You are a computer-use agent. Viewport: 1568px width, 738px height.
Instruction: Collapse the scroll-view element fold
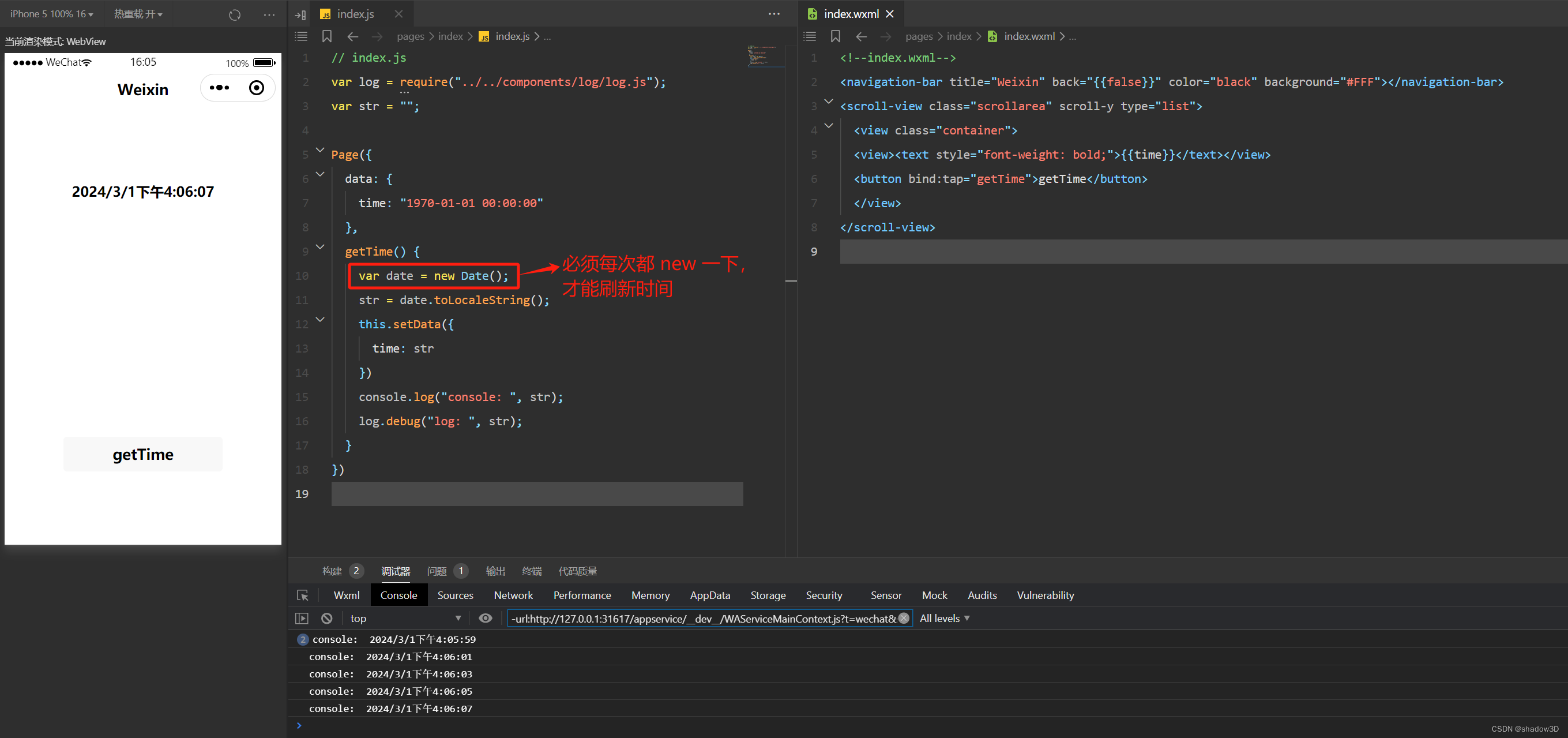[829, 101]
